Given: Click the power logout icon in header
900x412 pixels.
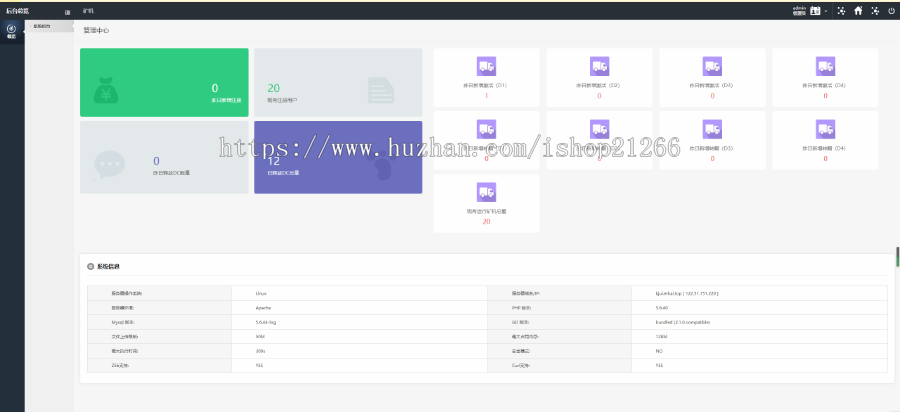Looking at the screenshot, I should point(891,11).
